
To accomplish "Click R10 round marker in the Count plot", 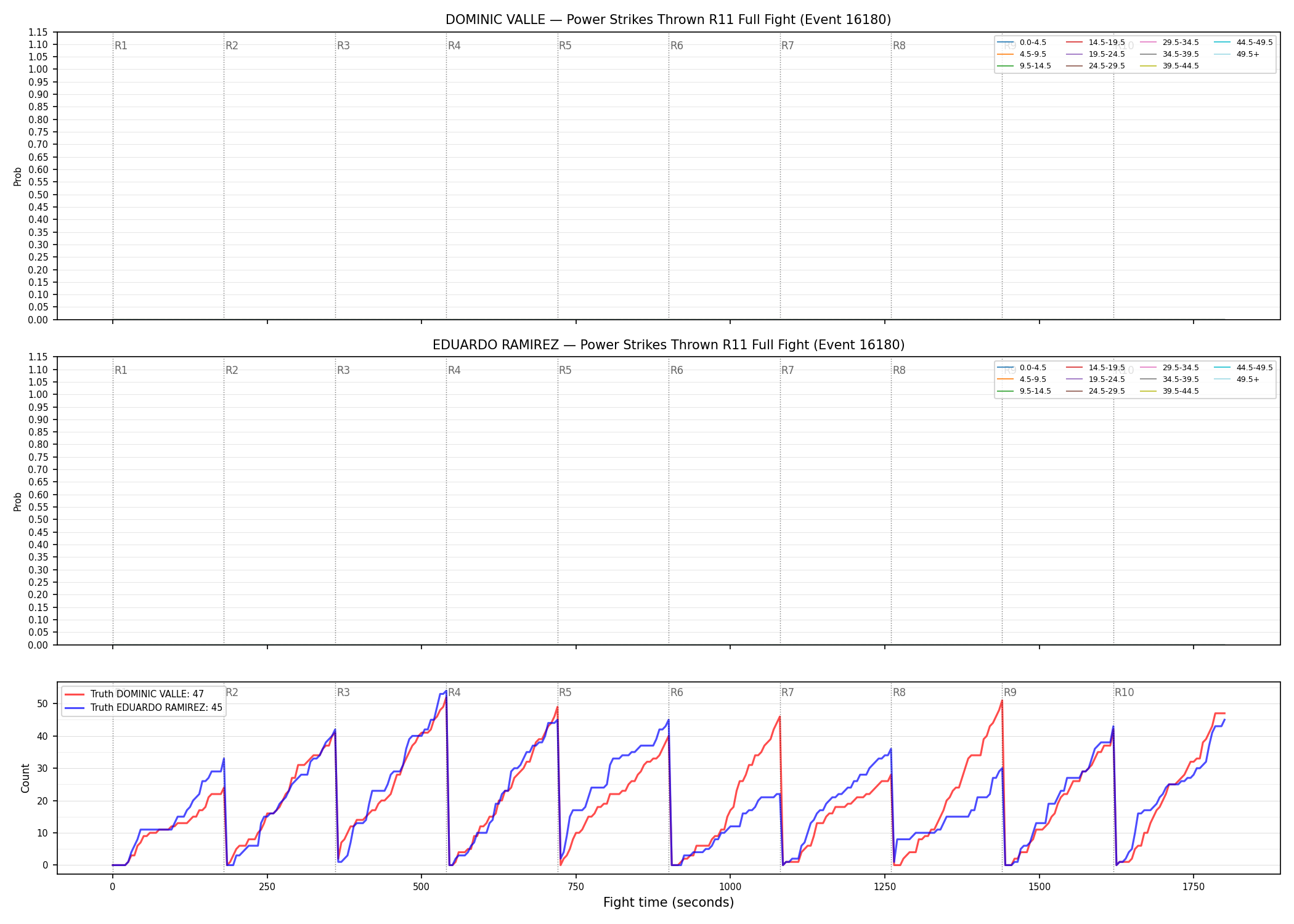I will (x=1124, y=692).
